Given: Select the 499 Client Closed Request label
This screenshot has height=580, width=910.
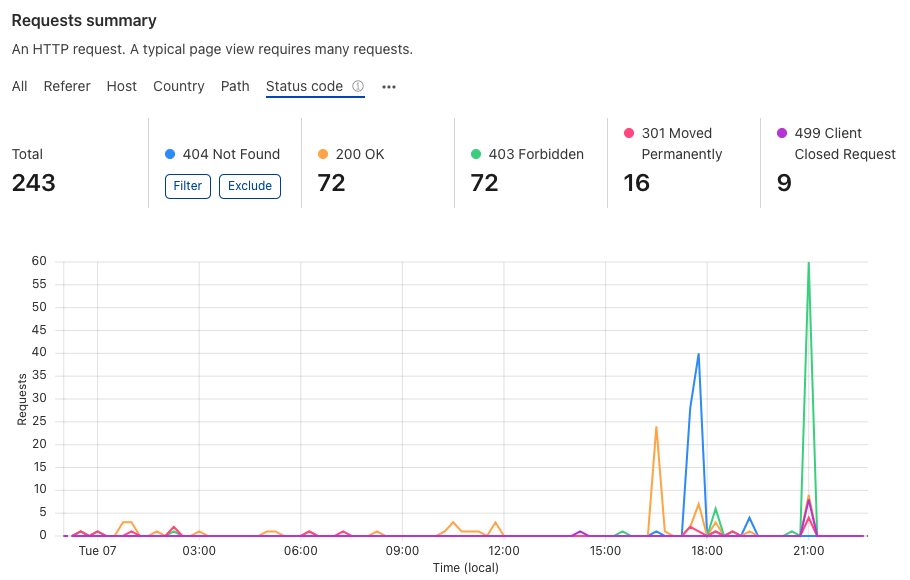Looking at the screenshot, I should [845, 143].
